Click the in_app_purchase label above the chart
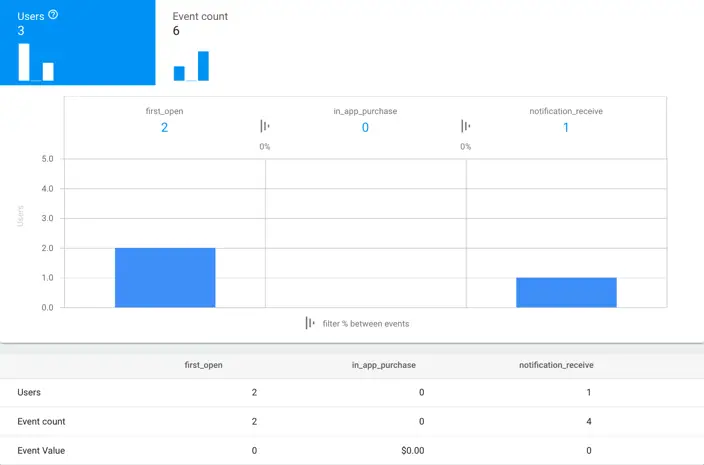704x465 pixels. tap(365, 111)
